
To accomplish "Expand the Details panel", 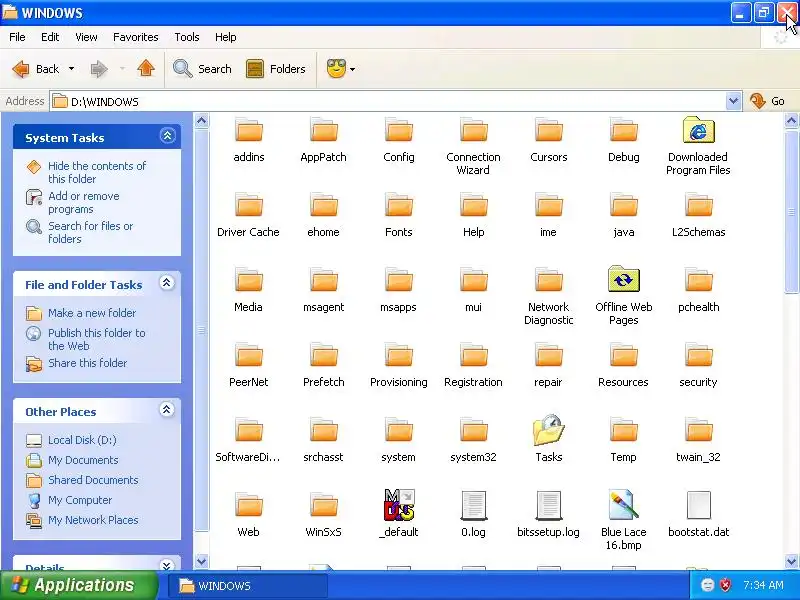I will click(166, 565).
